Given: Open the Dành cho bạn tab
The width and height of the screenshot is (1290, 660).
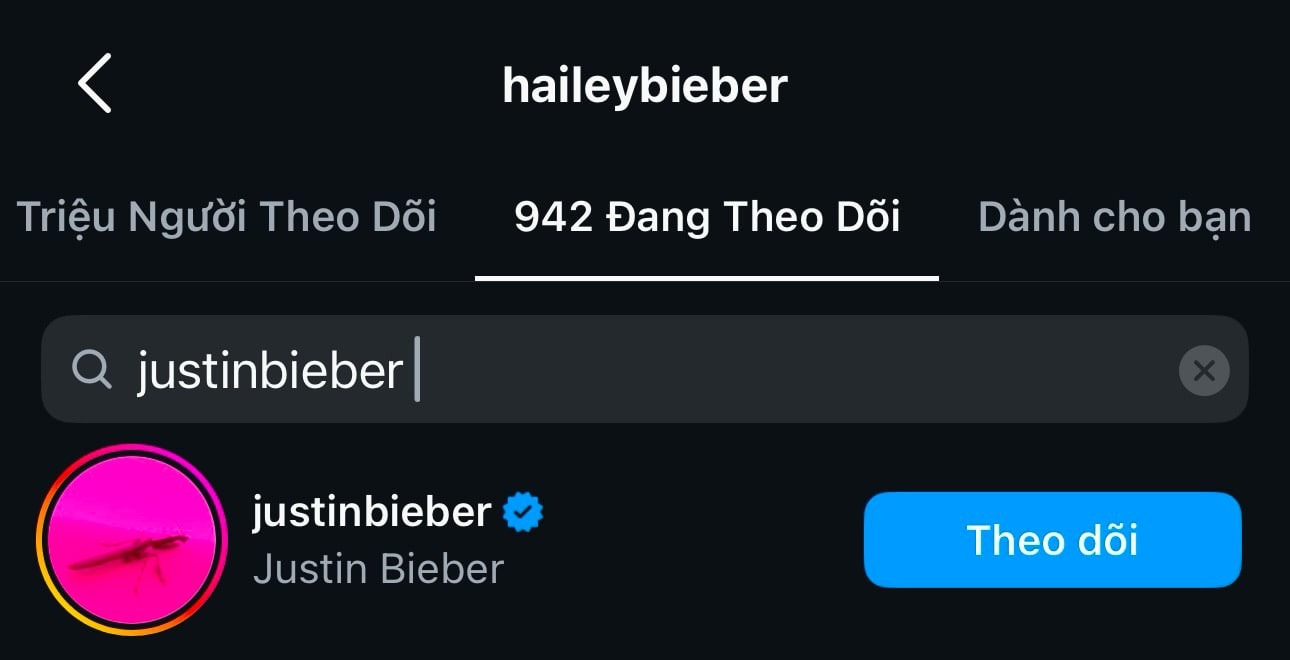Looking at the screenshot, I should click(1114, 217).
